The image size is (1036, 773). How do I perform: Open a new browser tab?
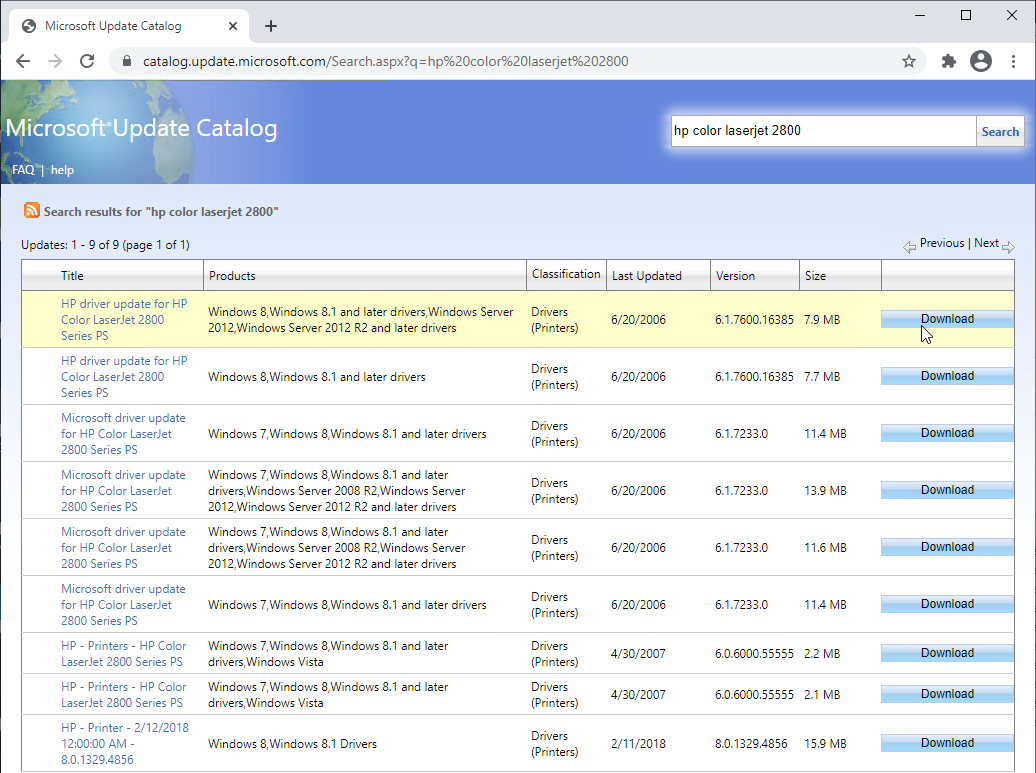tap(271, 26)
